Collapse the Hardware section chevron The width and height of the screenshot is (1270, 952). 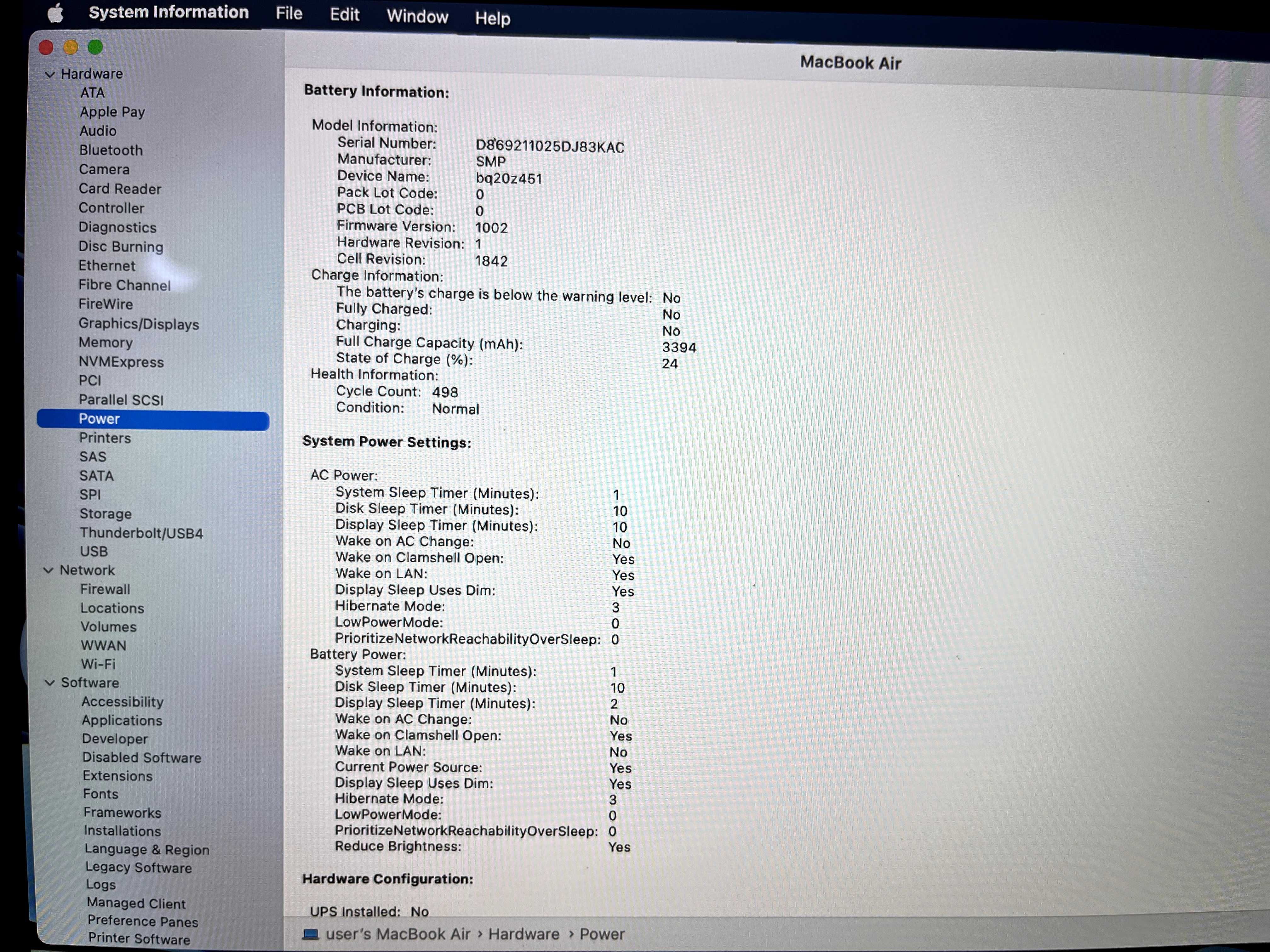(x=50, y=74)
